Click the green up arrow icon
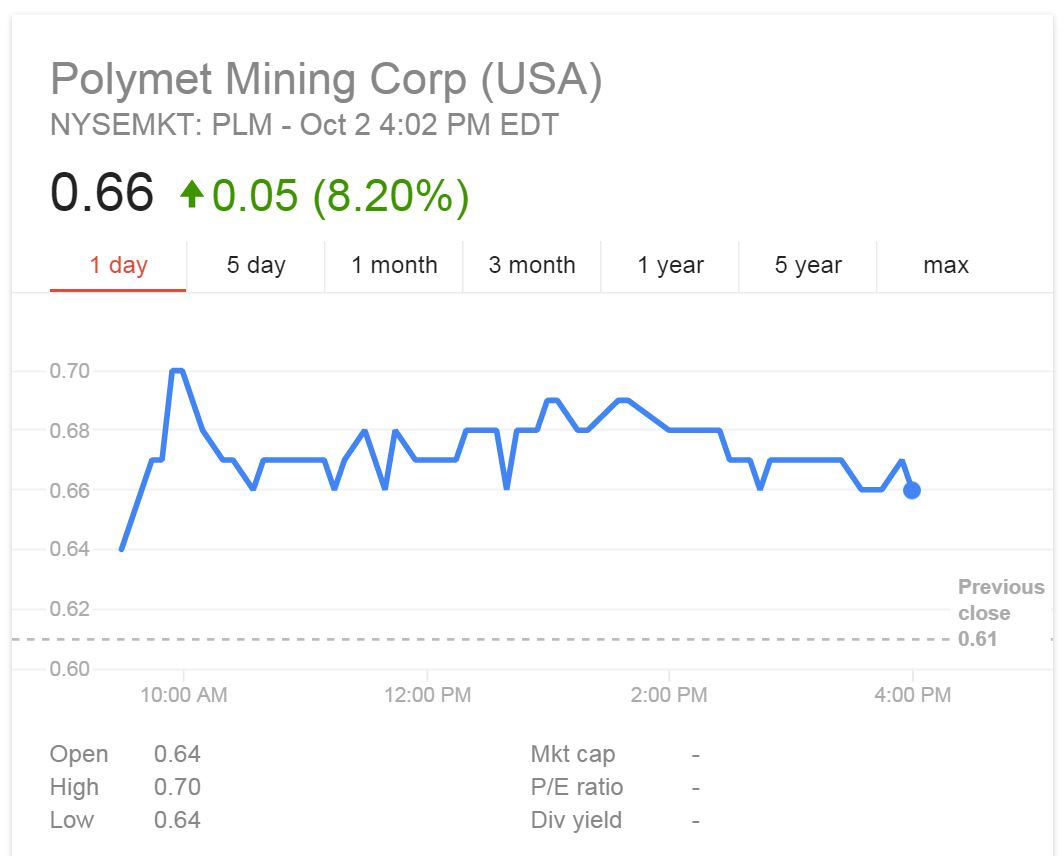This screenshot has width=1064, height=856. (191, 193)
